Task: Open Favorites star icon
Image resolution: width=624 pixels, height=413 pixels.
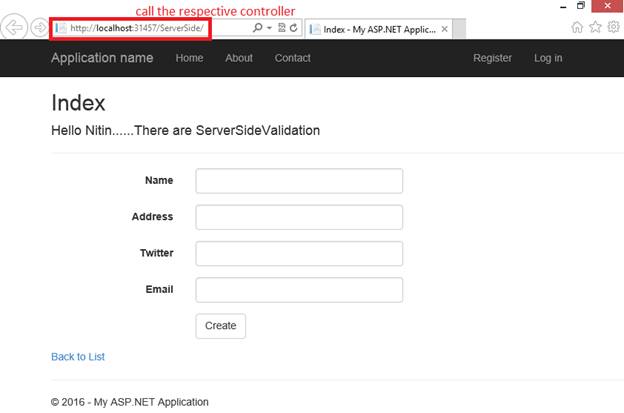Action: tap(595, 27)
